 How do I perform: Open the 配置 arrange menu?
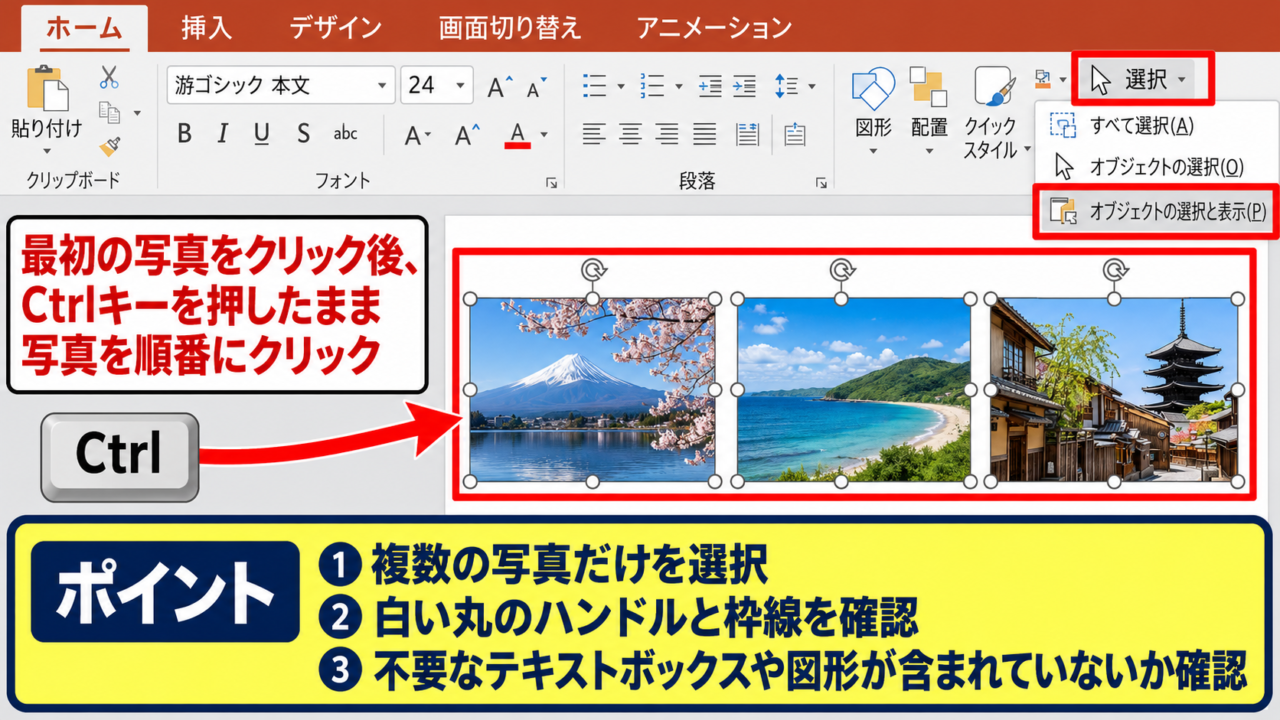tap(929, 110)
